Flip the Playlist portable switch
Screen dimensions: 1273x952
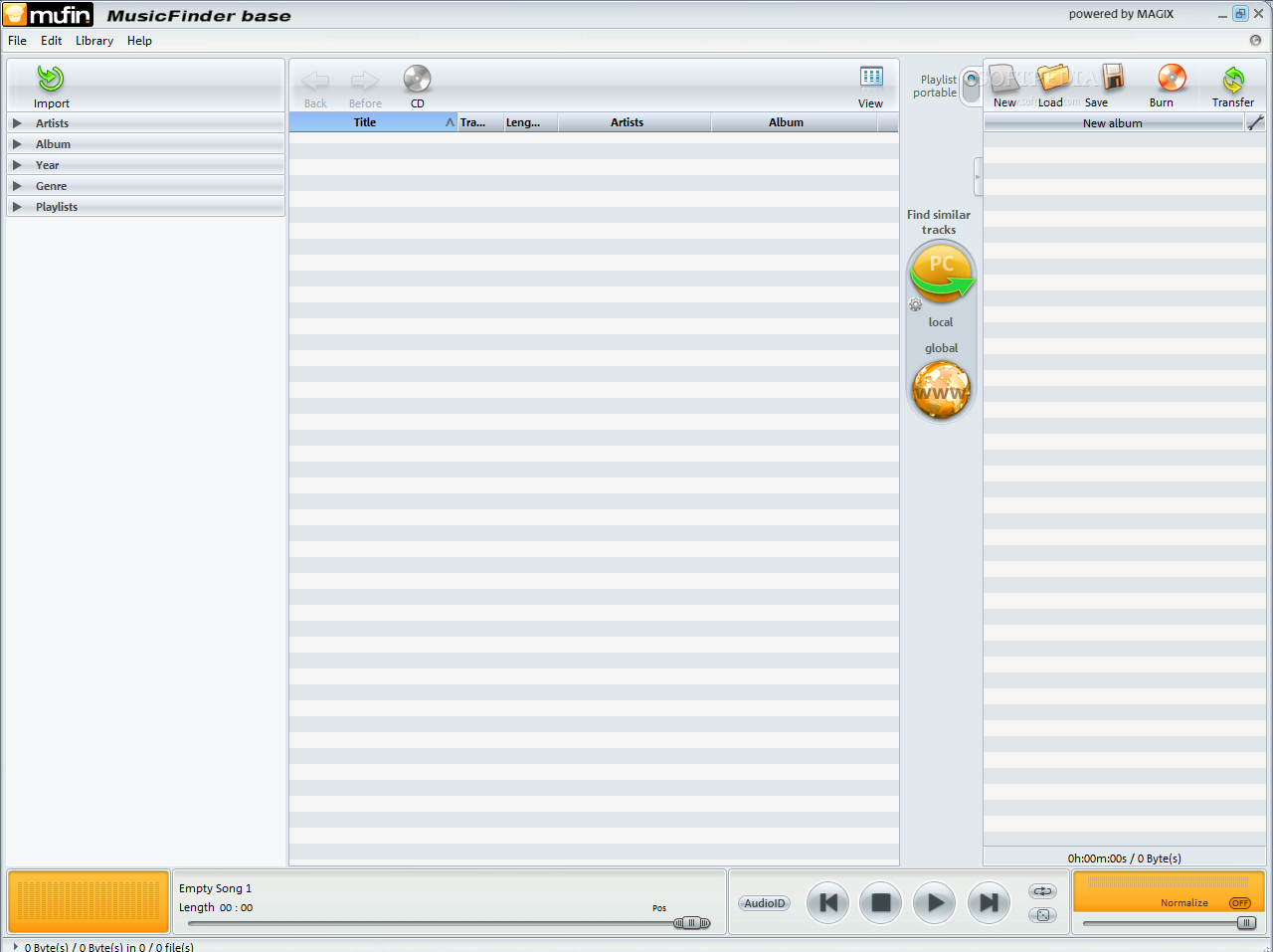pos(972,87)
